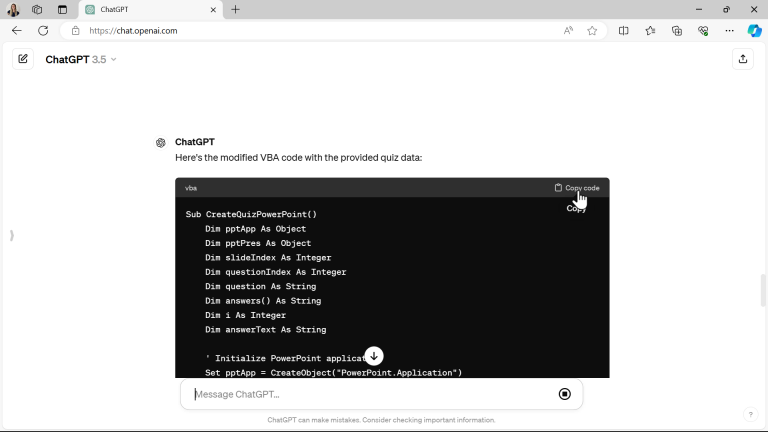
Task: Stop generating with the stop button
Action: tap(565, 394)
